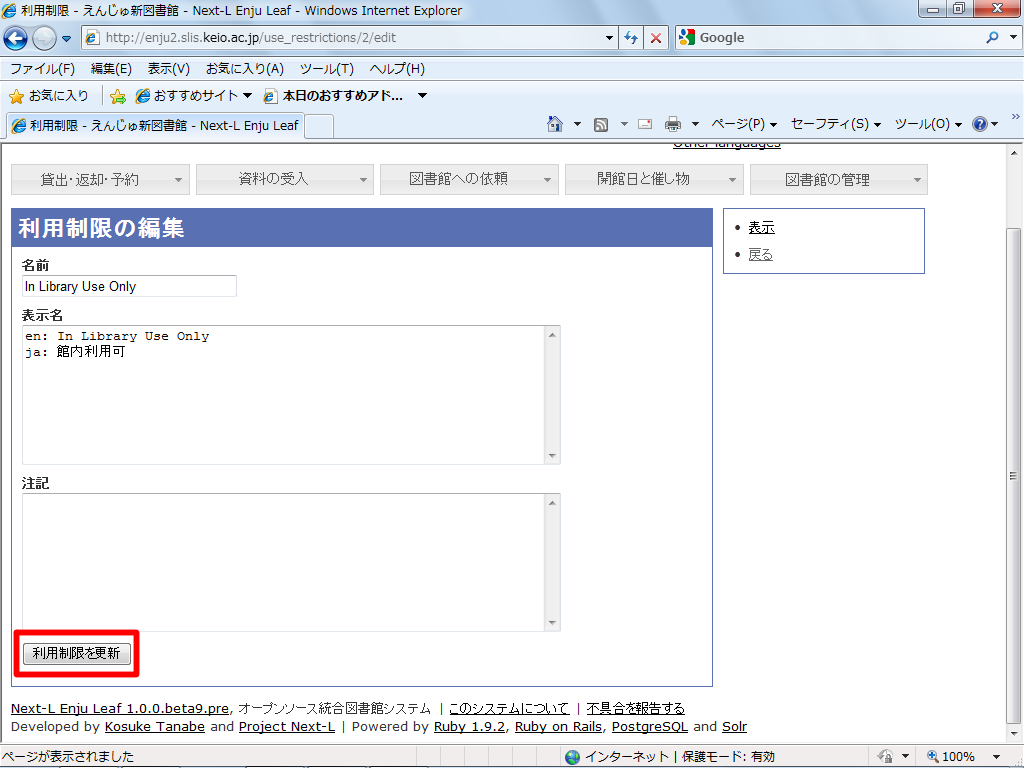Open the ファイル(F) menu
This screenshot has height=768, width=1024.
(x=42, y=69)
